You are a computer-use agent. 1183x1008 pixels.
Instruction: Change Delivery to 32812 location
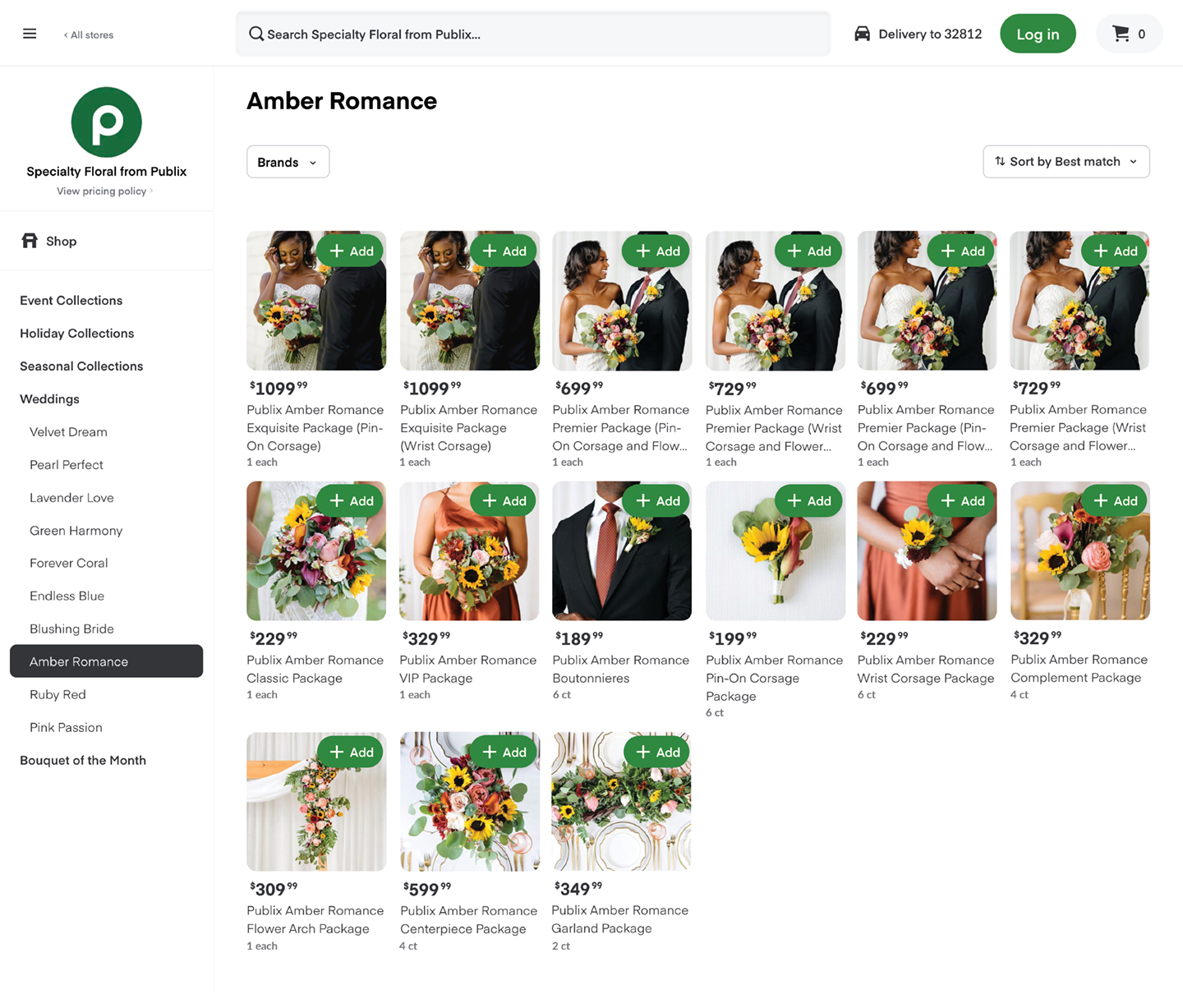(x=918, y=34)
